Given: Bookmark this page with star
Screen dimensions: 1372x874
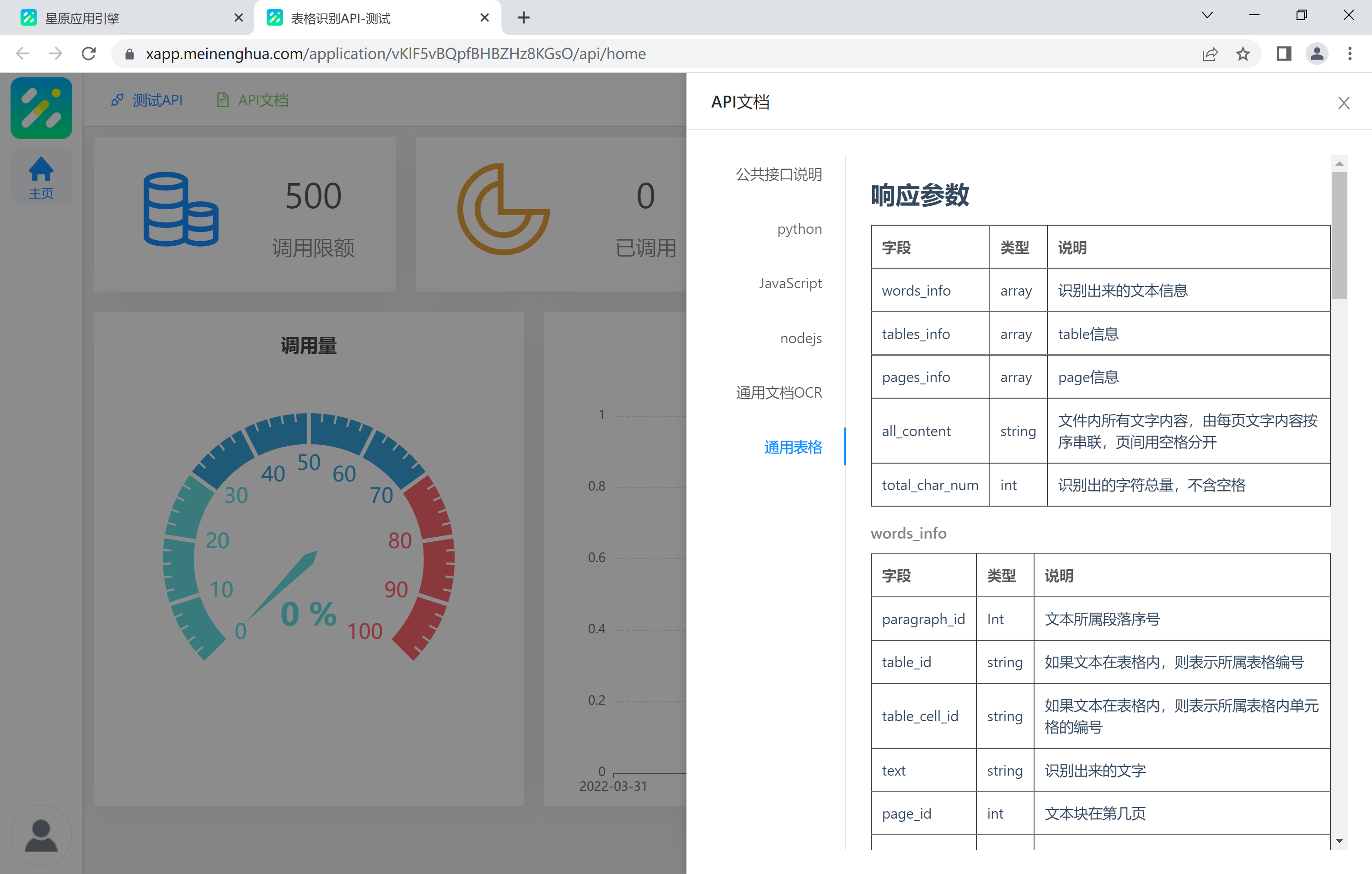Looking at the screenshot, I should pyautogui.click(x=1243, y=54).
